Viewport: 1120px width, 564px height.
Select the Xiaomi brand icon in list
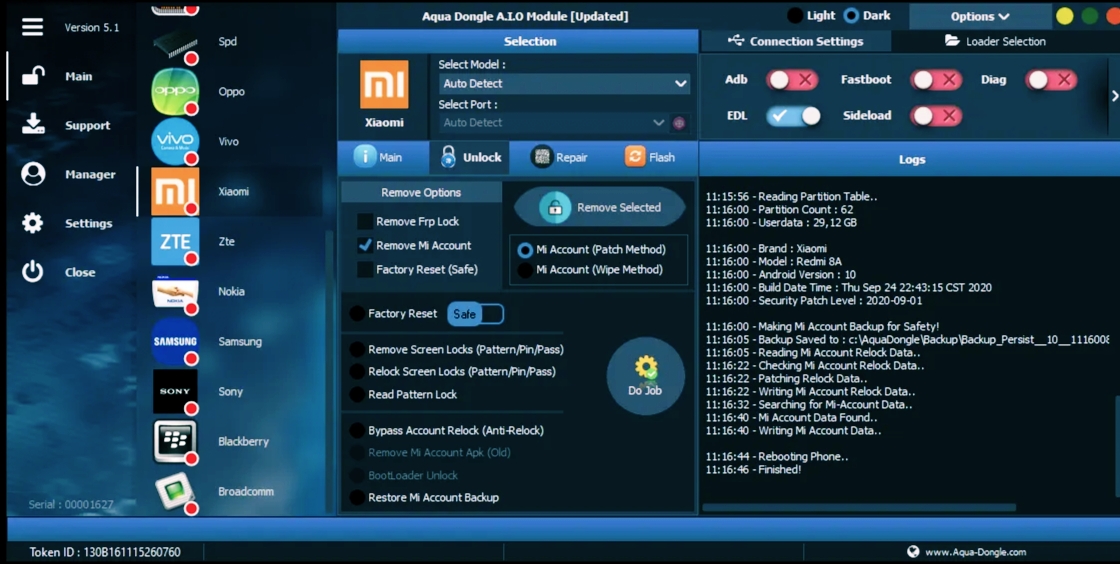click(175, 191)
